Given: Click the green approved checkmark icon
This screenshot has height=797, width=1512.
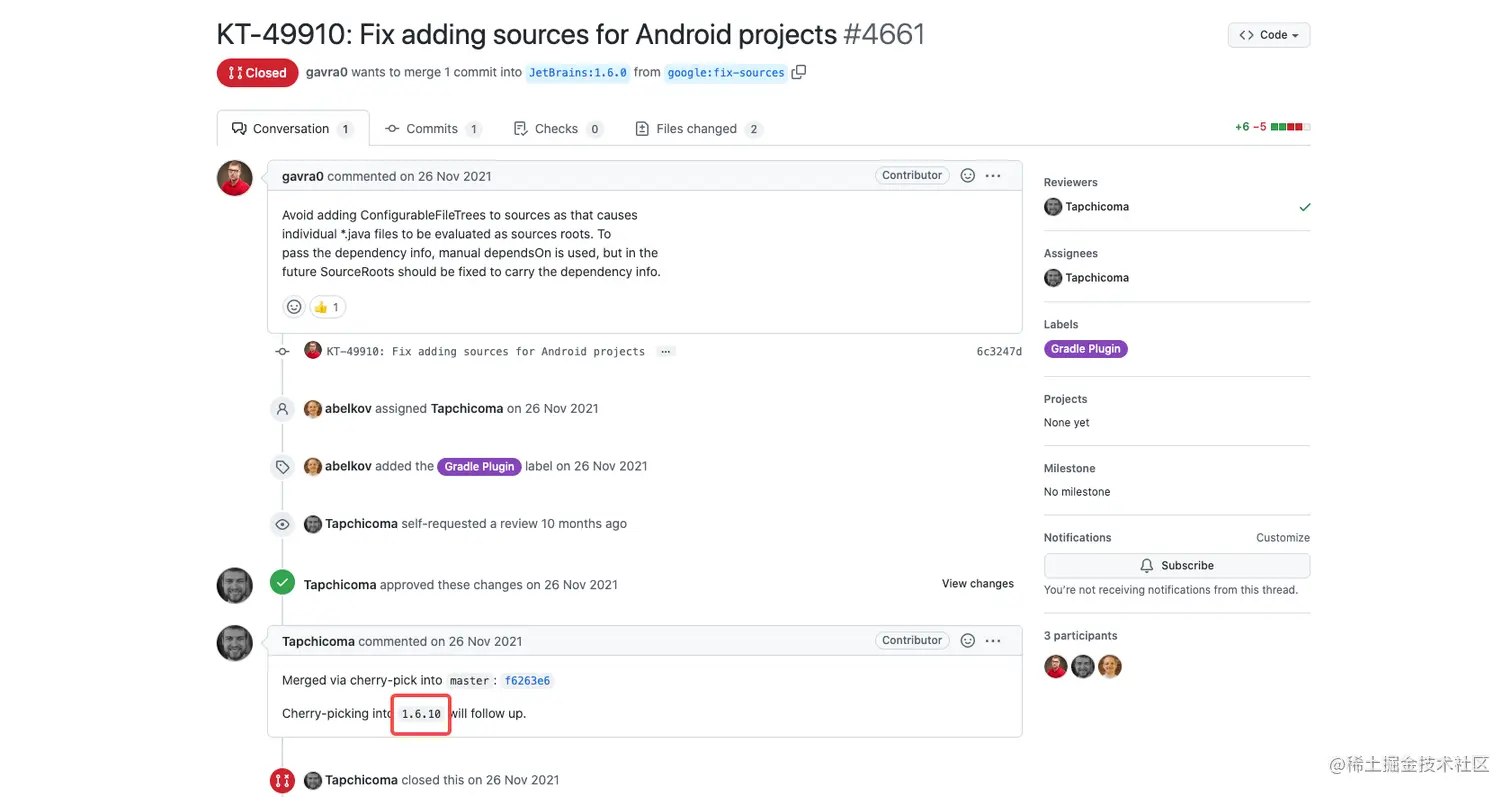Looking at the screenshot, I should coord(283,583).
